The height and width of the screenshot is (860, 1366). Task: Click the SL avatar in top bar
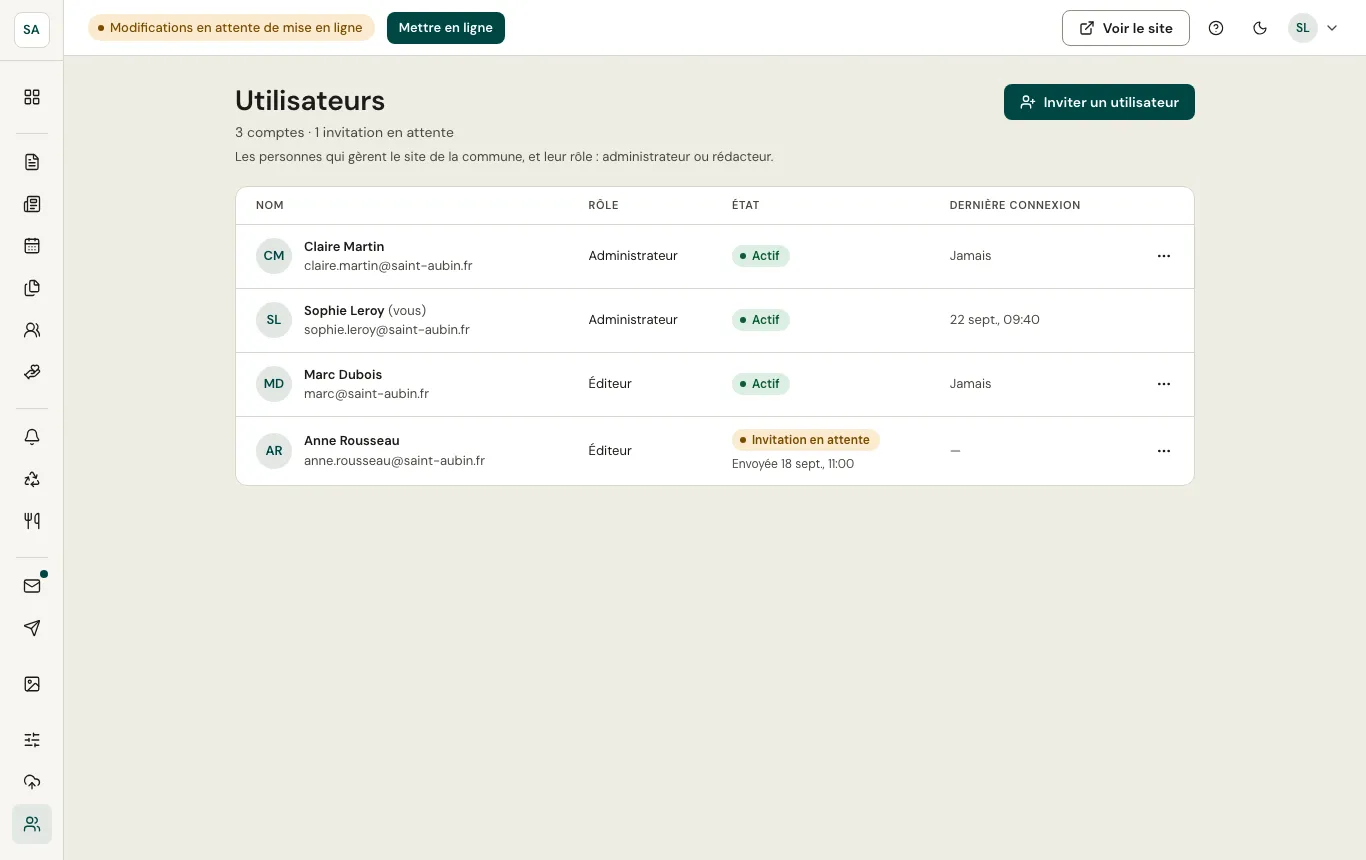(1302, 28)
